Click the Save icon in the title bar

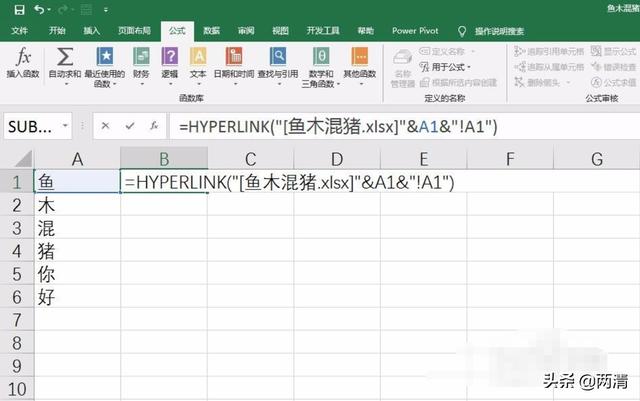coord(19,9)
